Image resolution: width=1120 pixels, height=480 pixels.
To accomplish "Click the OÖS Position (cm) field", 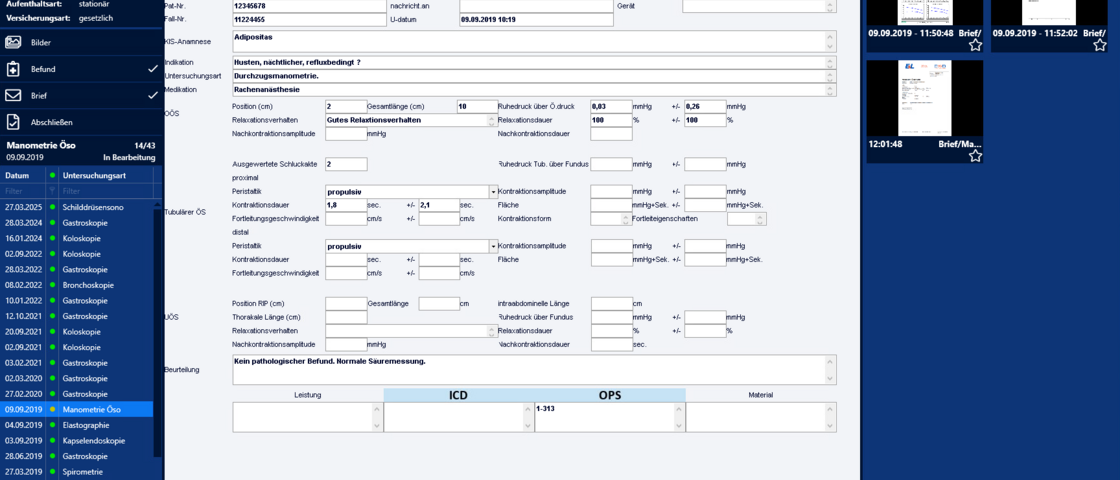I will pyautogui.click(x=346, y=106).
